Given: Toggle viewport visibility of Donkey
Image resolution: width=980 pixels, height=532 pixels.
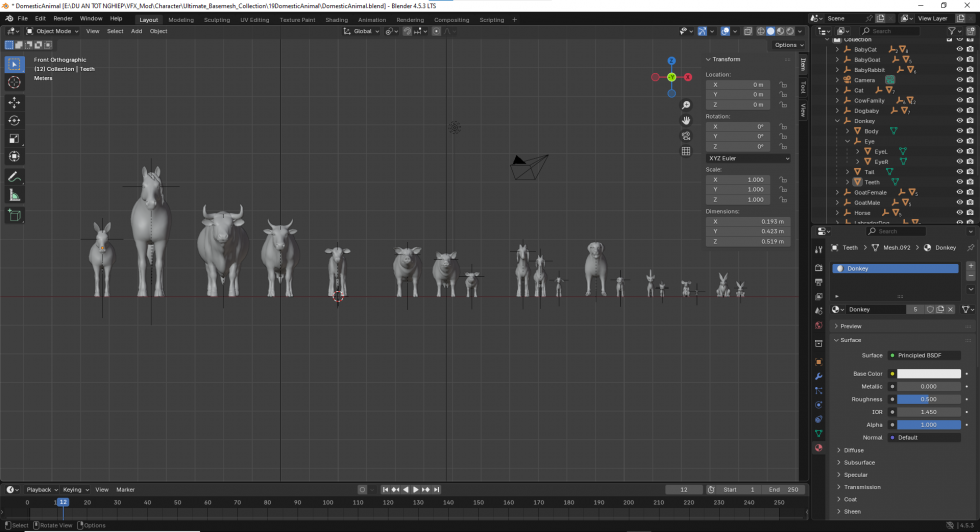Looking at the screenshot, I should coord(959,121).
